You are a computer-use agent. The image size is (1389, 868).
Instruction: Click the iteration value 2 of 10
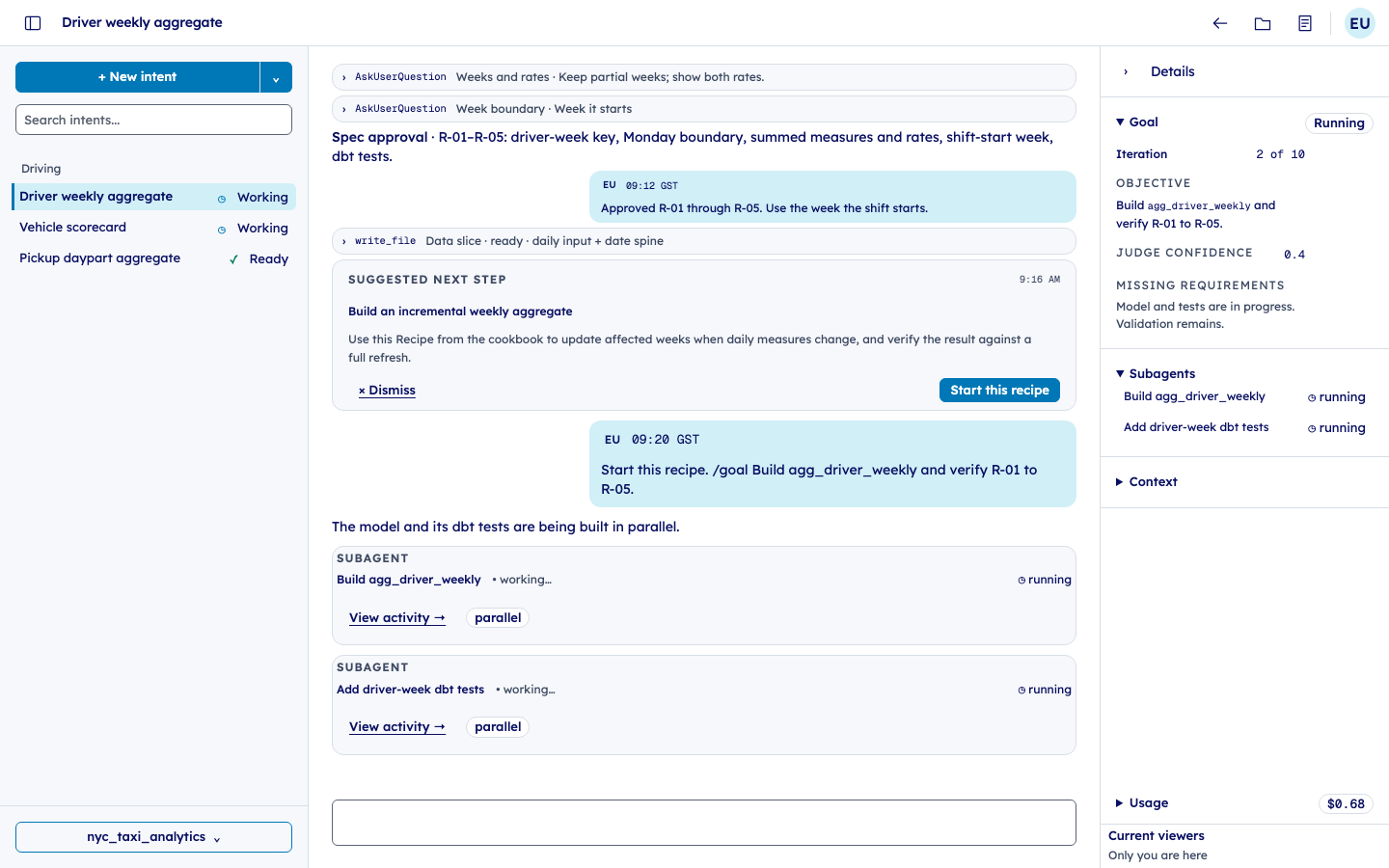click(1280, 154)
